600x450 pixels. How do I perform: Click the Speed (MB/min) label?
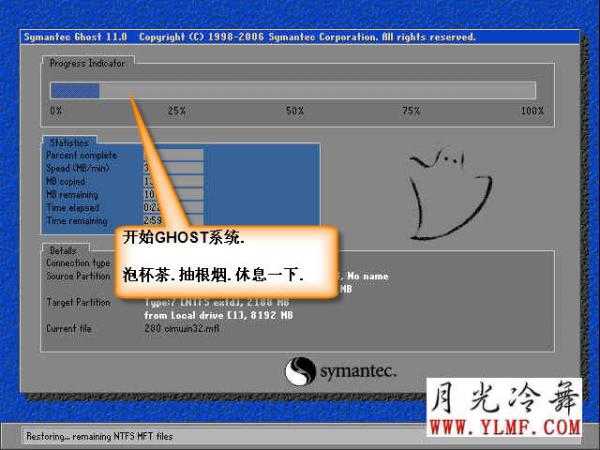[78, 168]
